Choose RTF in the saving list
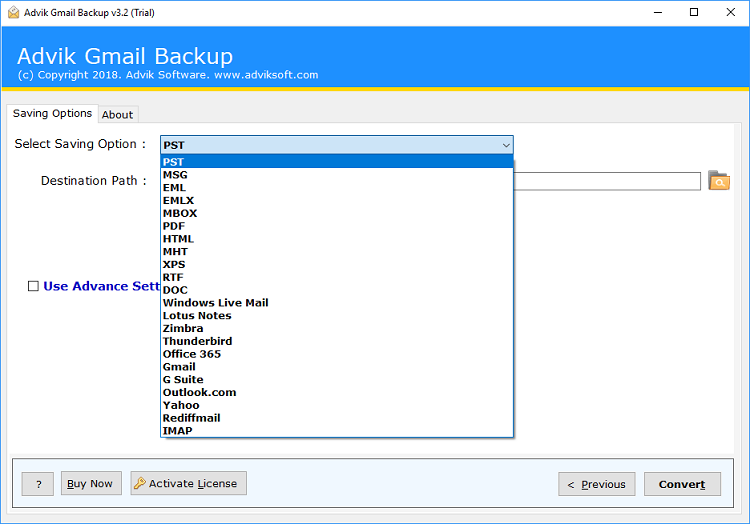This screenshot has height=524, width=750. tap(337, 277)
